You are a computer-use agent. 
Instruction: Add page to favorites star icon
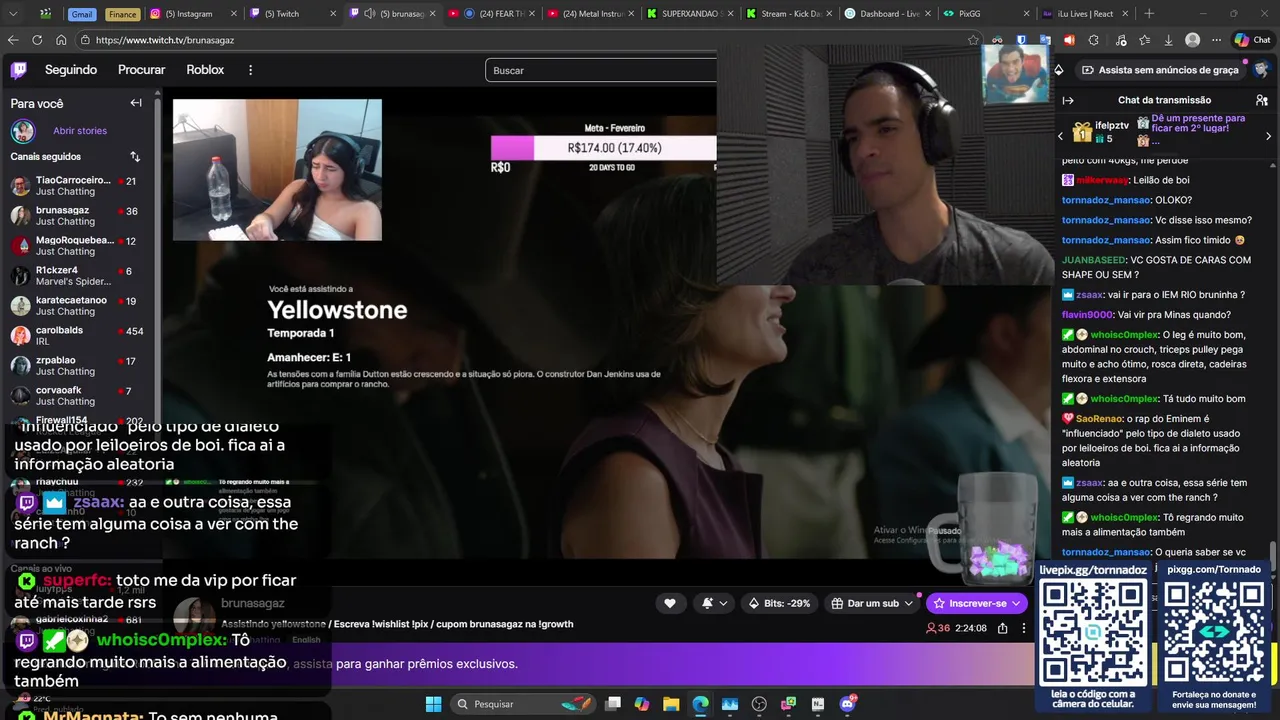[x=973, y=40]
